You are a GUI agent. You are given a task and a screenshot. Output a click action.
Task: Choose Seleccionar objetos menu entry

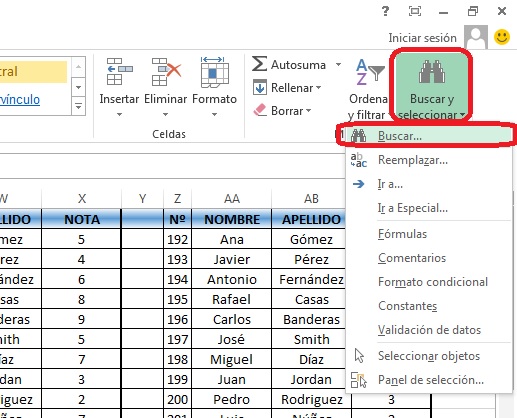click(x=429, y=356)
